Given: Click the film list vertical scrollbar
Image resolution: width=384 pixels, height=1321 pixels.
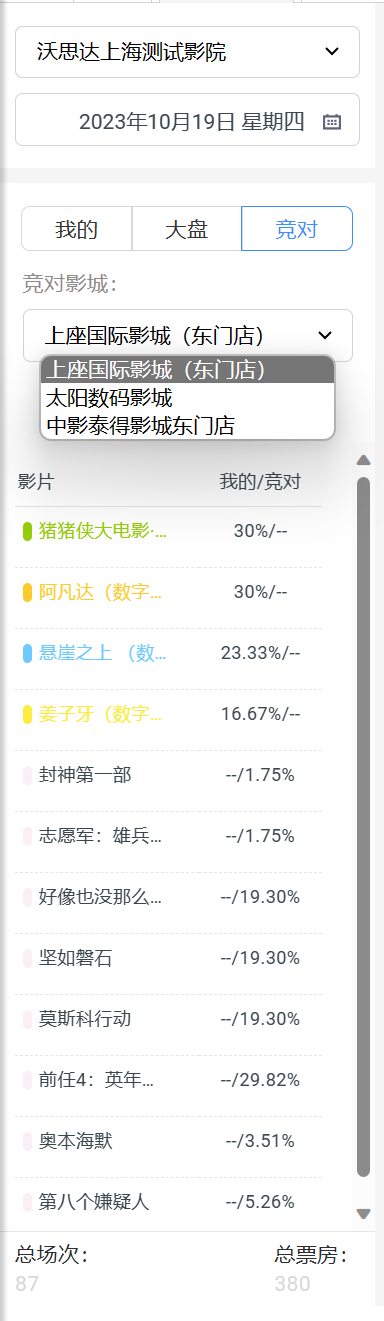Looking at the screenshot, I should pyautogui.click(x=363, y=826).
